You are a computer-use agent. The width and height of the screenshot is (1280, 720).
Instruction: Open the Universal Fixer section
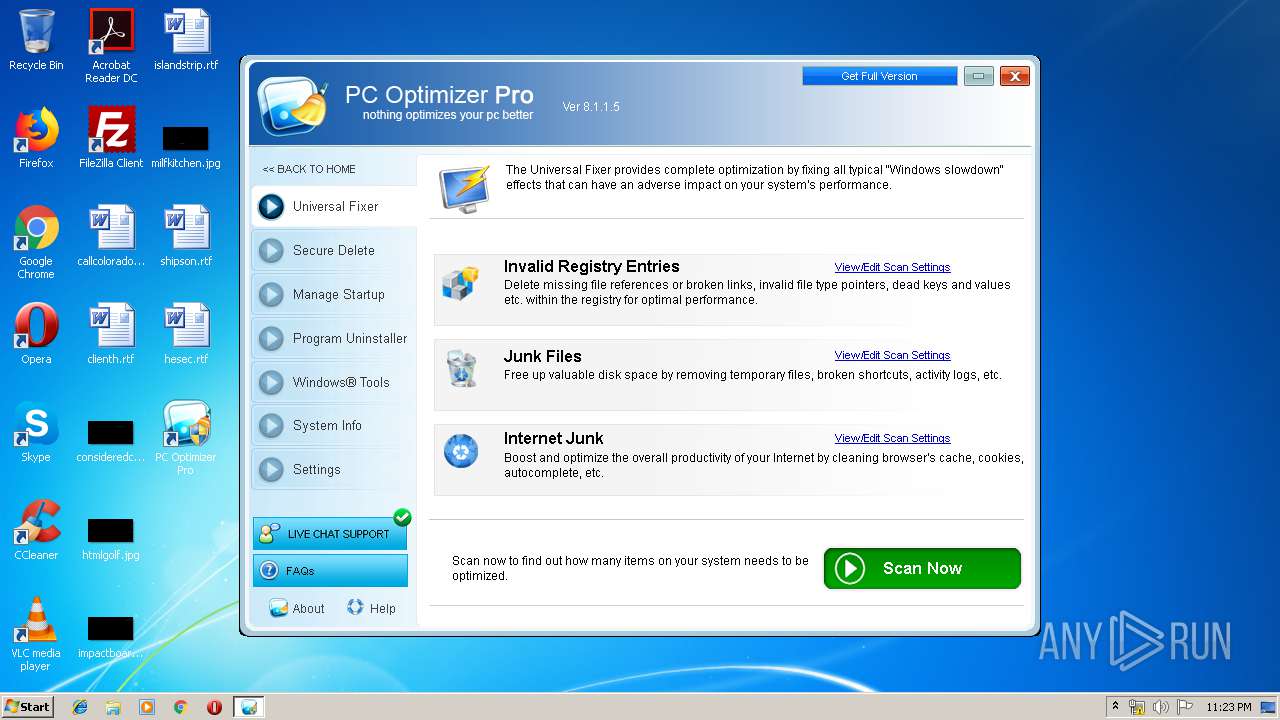point(333,206)
